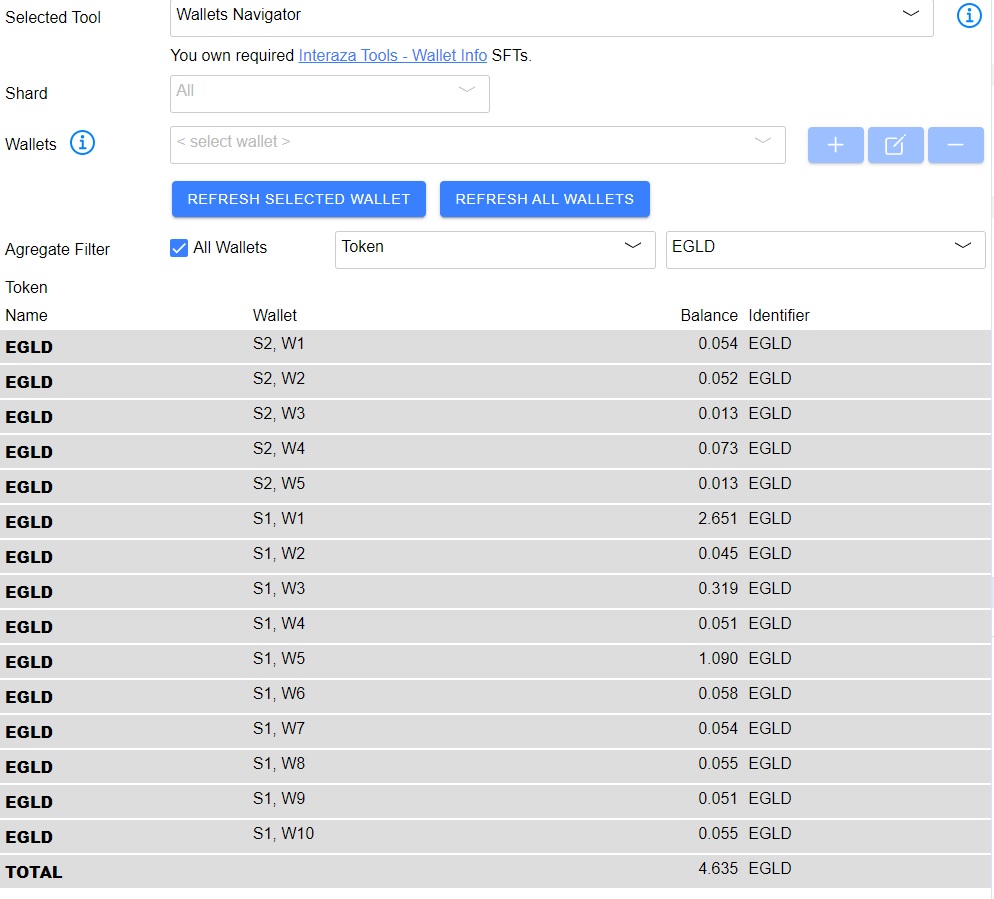Open the EGLD token selection dropdown
Screen dimensions: 994x899
coord(825,249)
